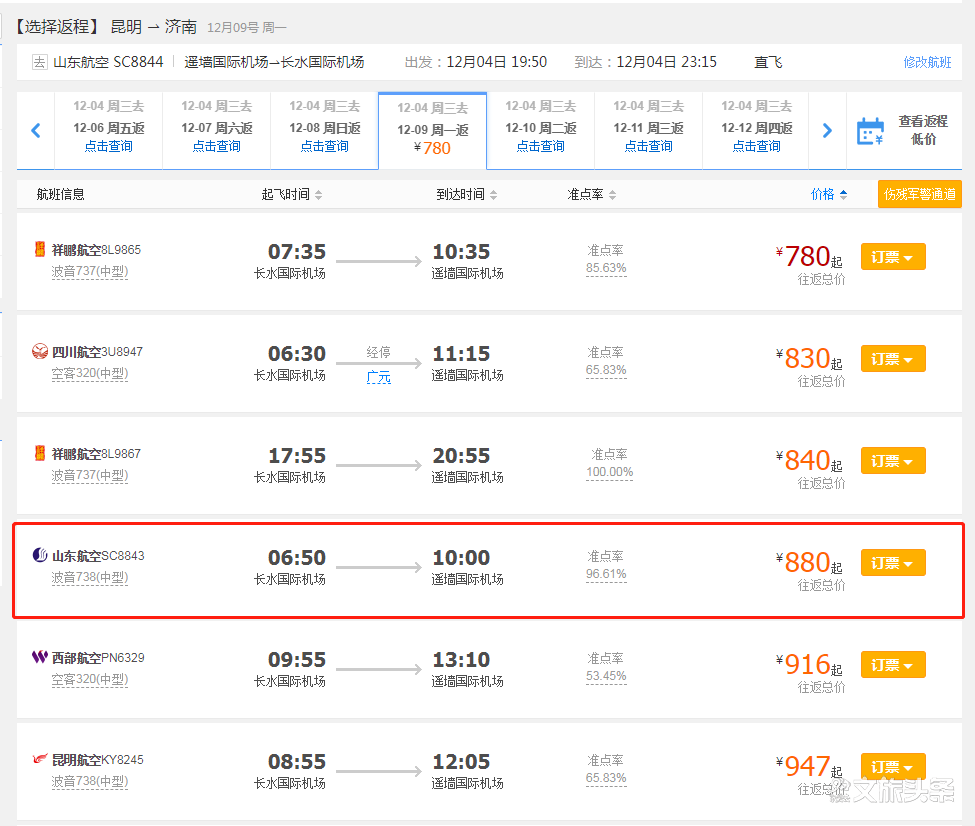Click the 祥鹏航空 8L9867 airline logo

[40, 453]
